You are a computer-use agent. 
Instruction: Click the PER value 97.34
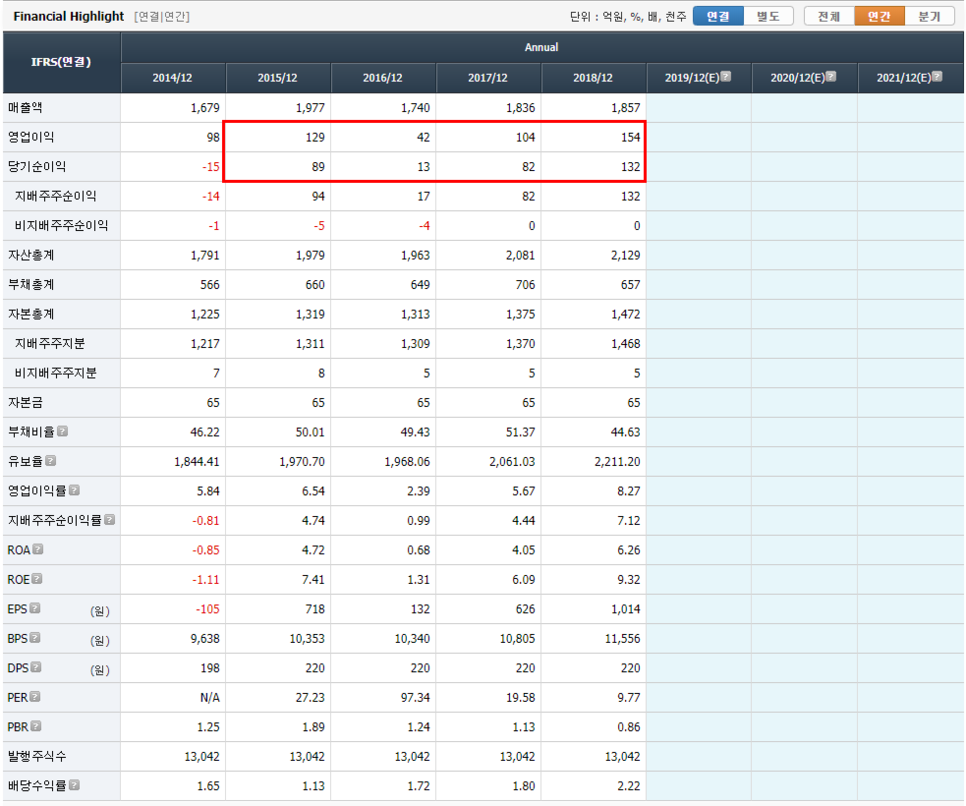[415, 697]
